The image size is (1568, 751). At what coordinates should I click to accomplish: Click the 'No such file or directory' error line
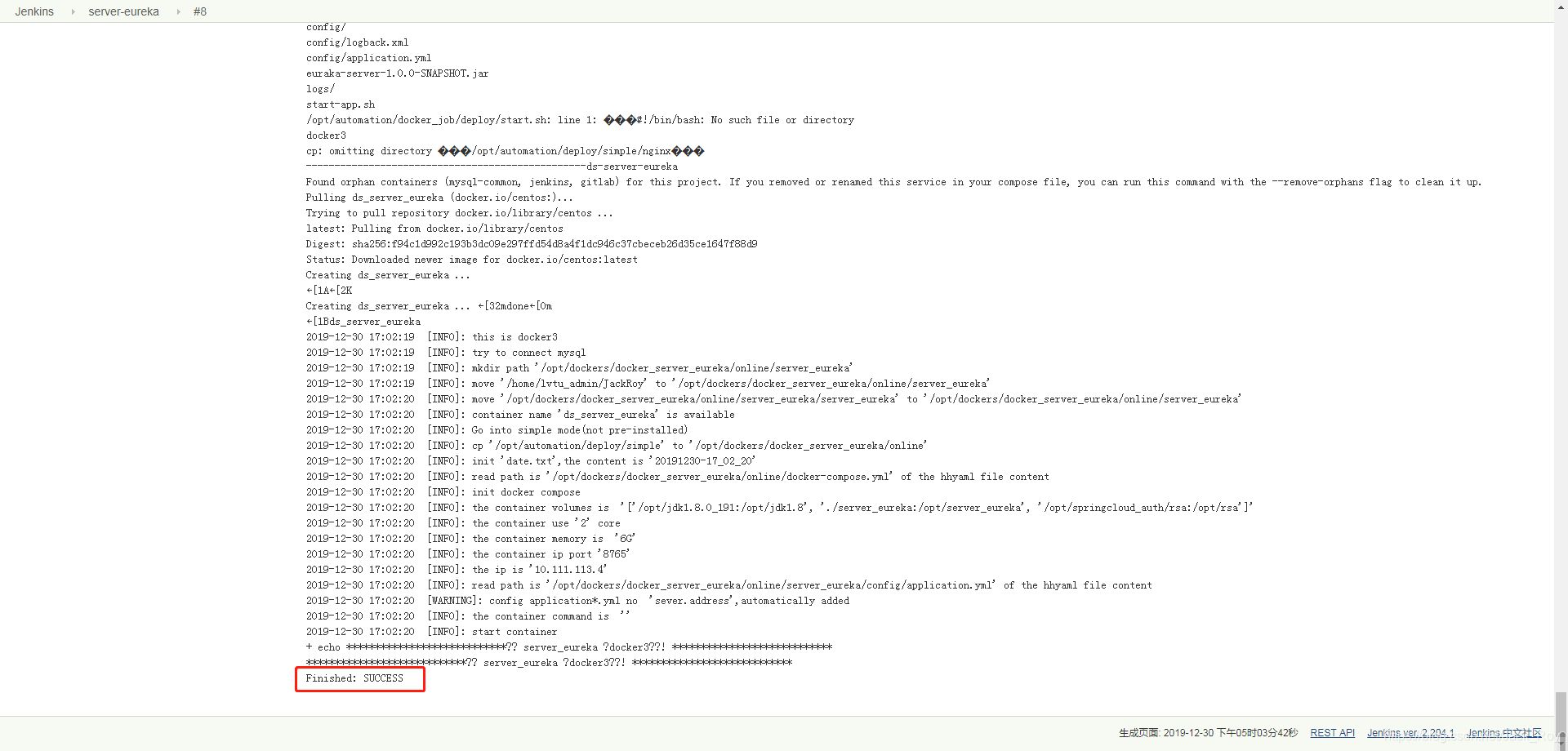[580, 120]
